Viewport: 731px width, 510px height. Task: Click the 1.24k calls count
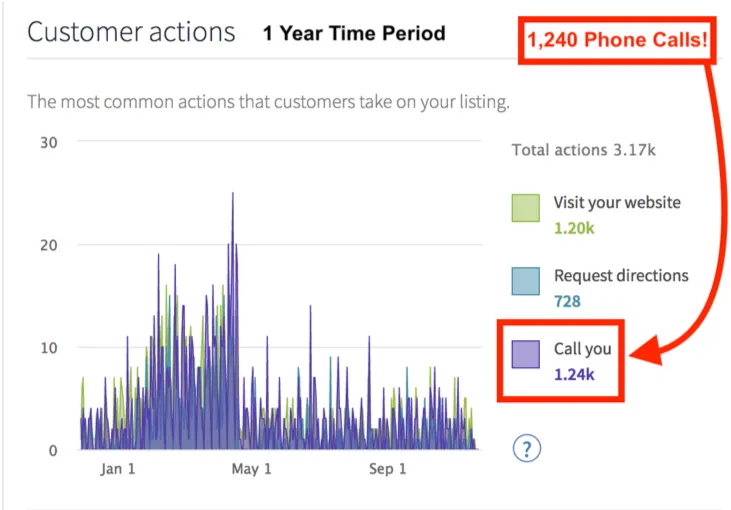pos(574,375)
